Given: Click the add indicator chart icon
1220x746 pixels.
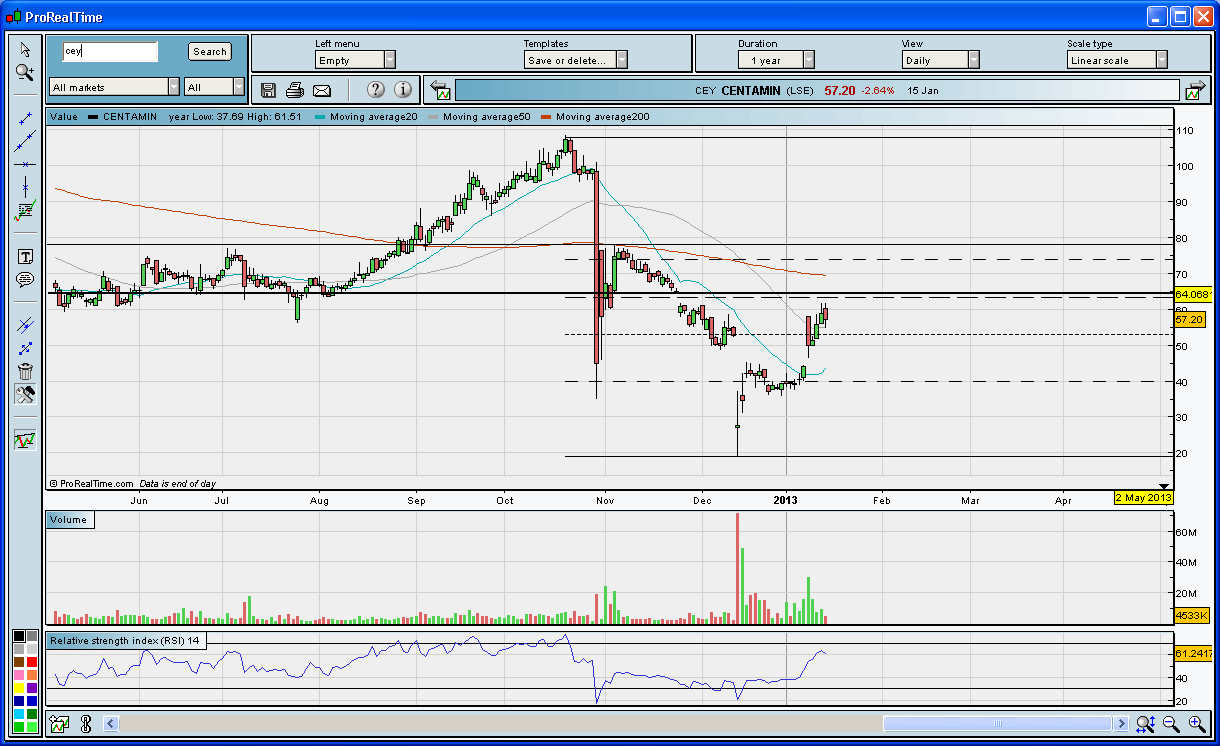Looking at the screenshot, I should [x=59, y=723].
